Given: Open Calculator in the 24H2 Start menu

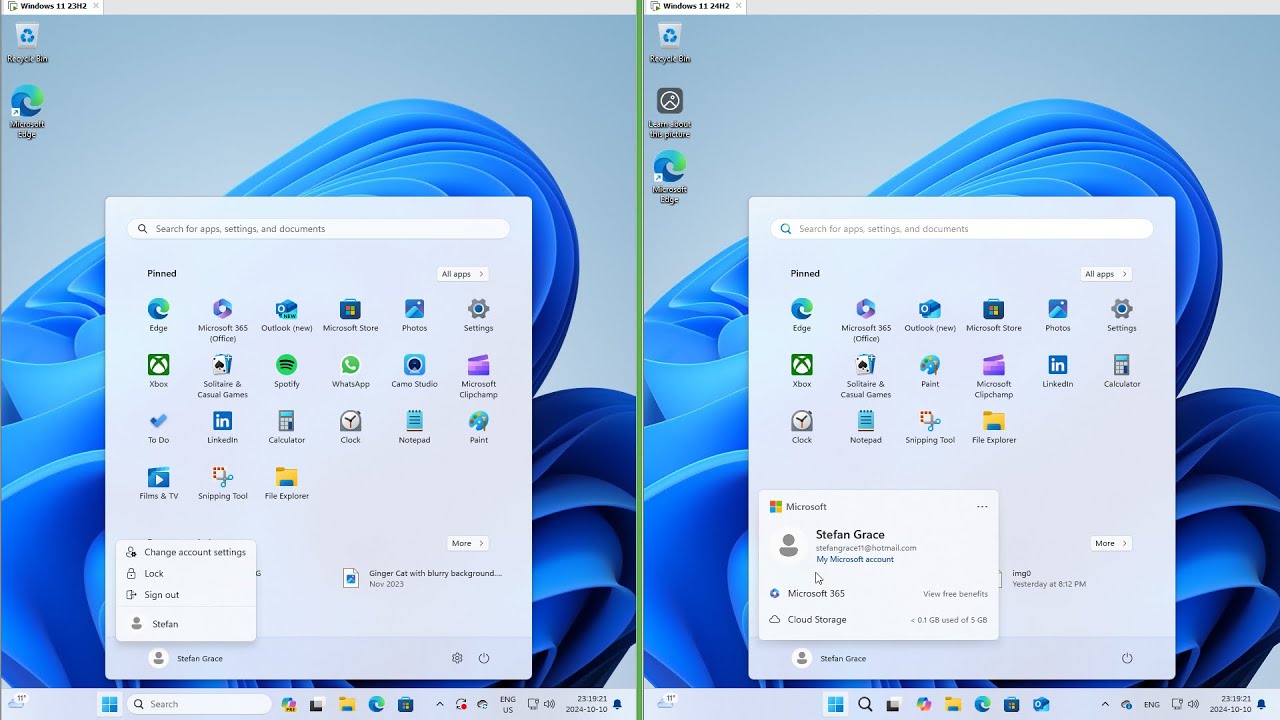Looking at the screenshot, I should point(1121,371).
